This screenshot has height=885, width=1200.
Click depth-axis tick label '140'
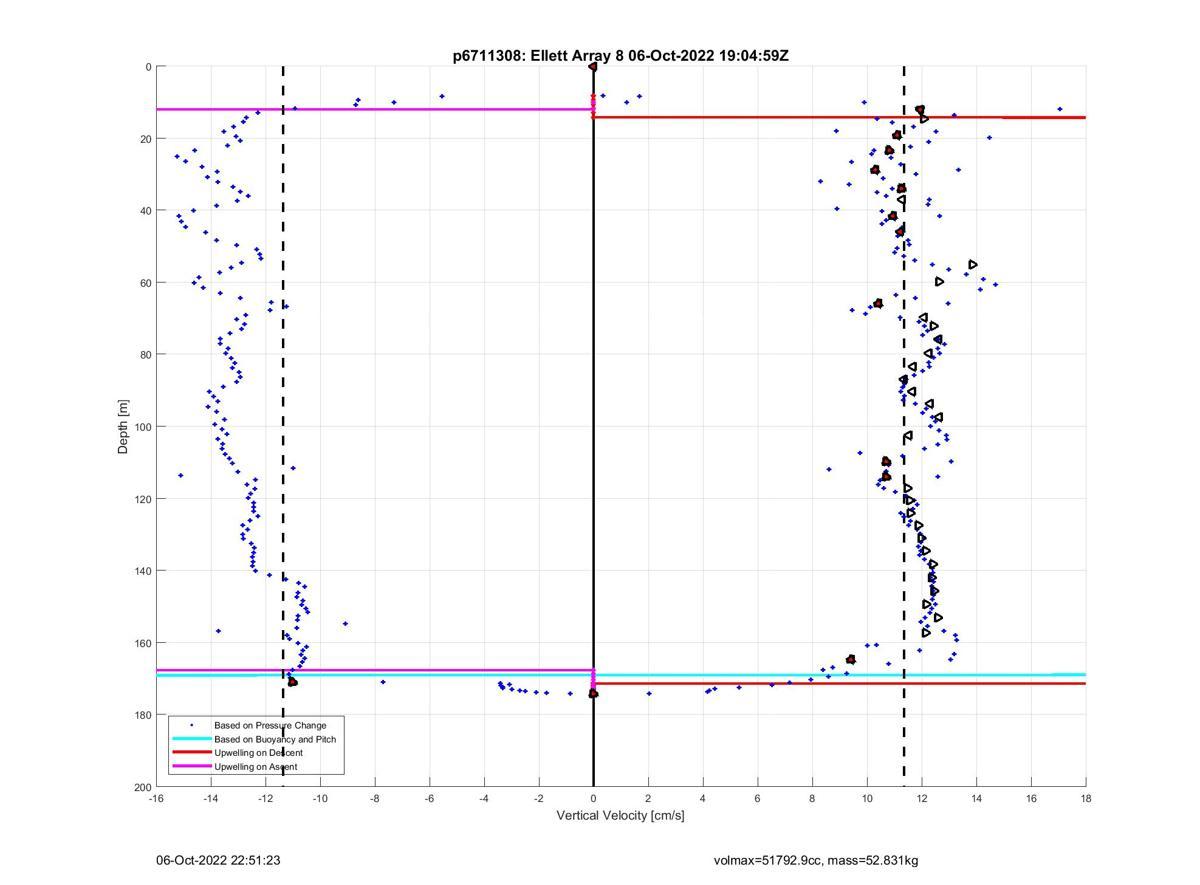pos(142,571)
